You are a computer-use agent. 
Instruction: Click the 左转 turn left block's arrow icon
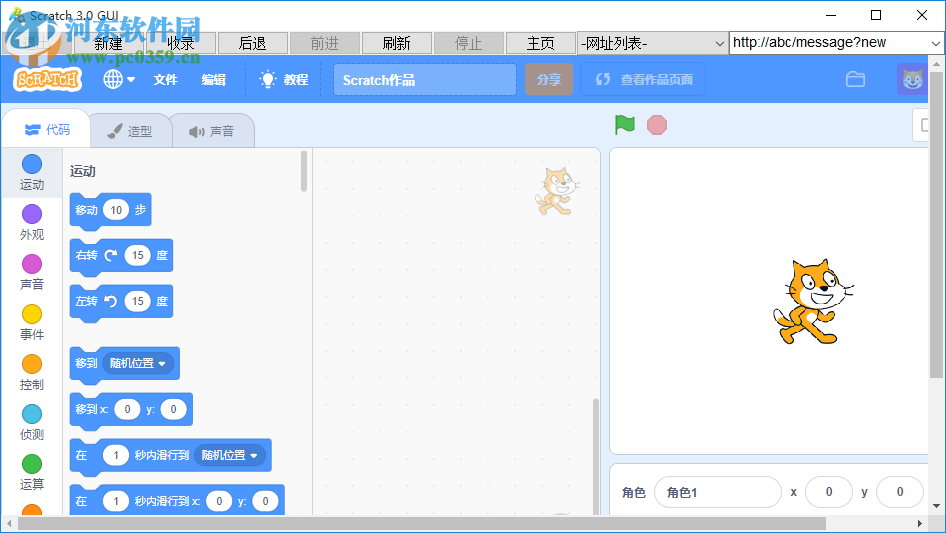(x=110, y=301)
